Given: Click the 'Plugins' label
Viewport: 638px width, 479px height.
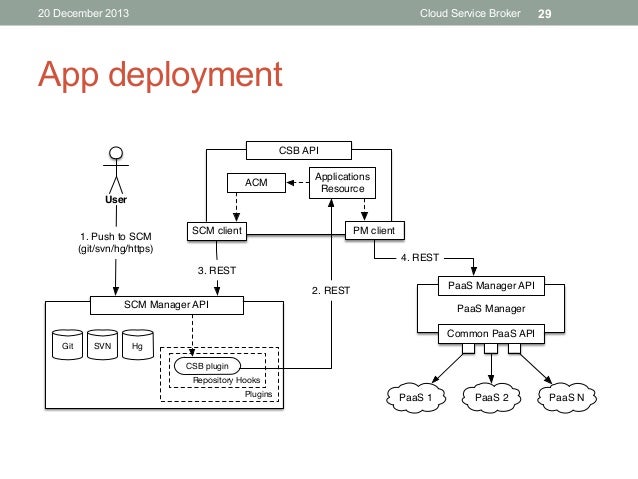Looking at the screenshot, I should [x=258, y=394].
